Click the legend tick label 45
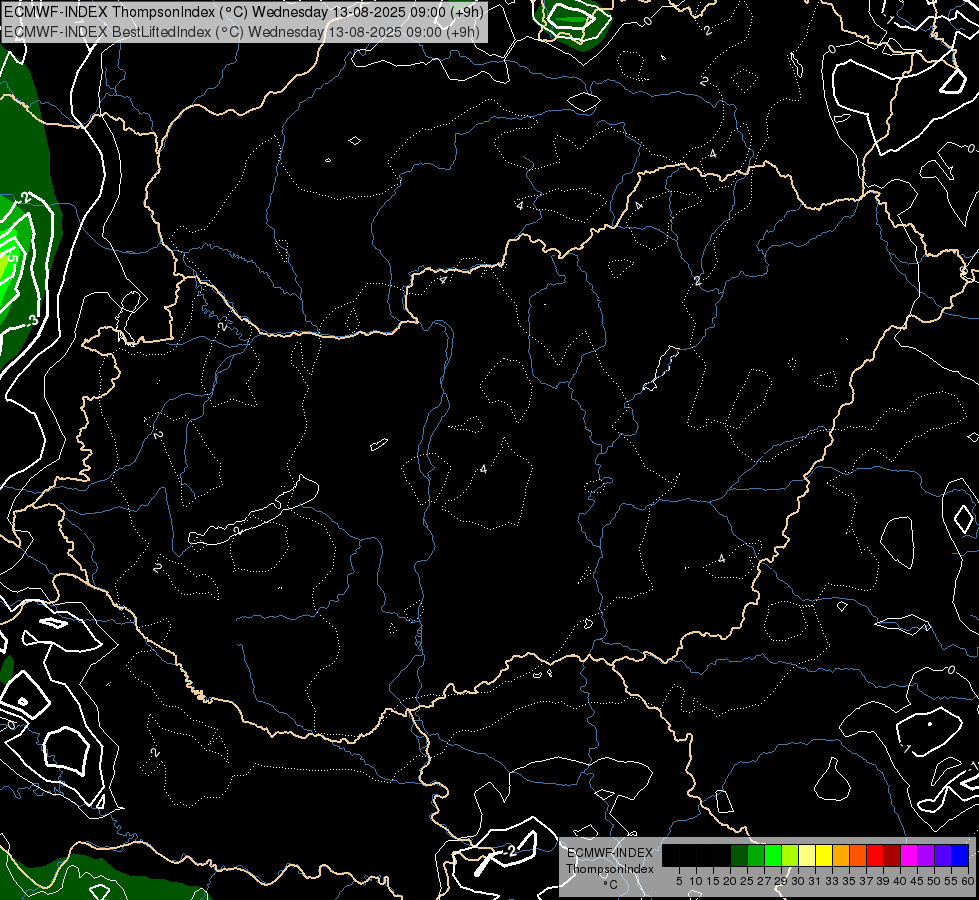 (917, 881)
